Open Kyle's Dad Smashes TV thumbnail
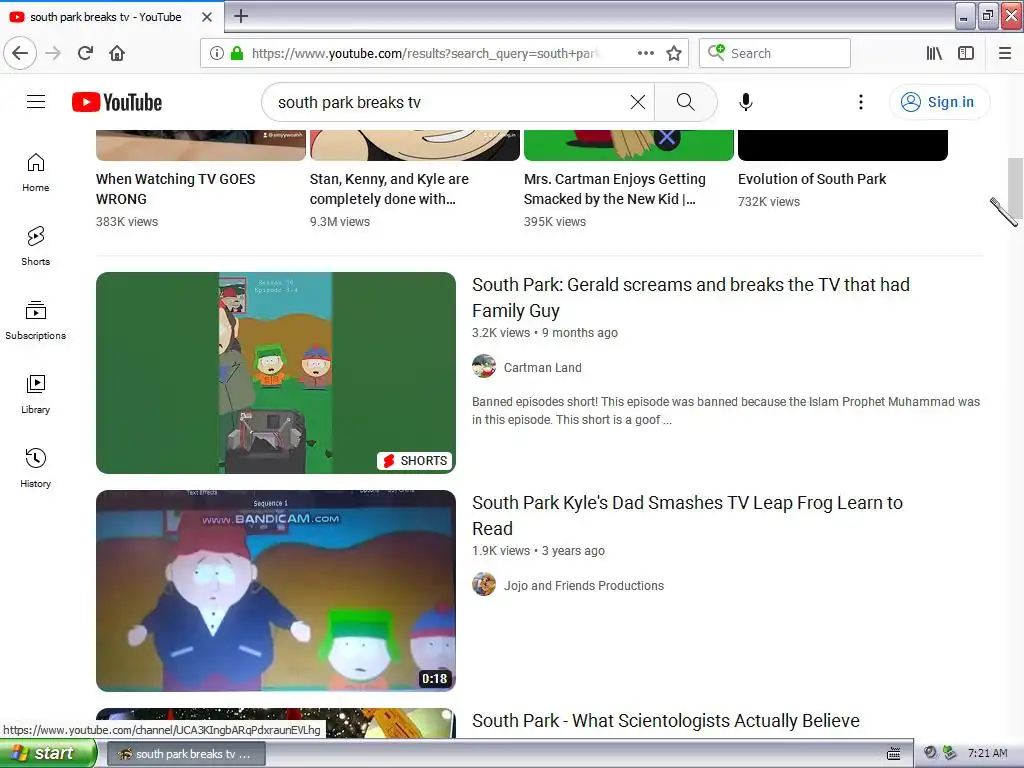Viewport: 1024px width, 768px height. coord(276,591)
